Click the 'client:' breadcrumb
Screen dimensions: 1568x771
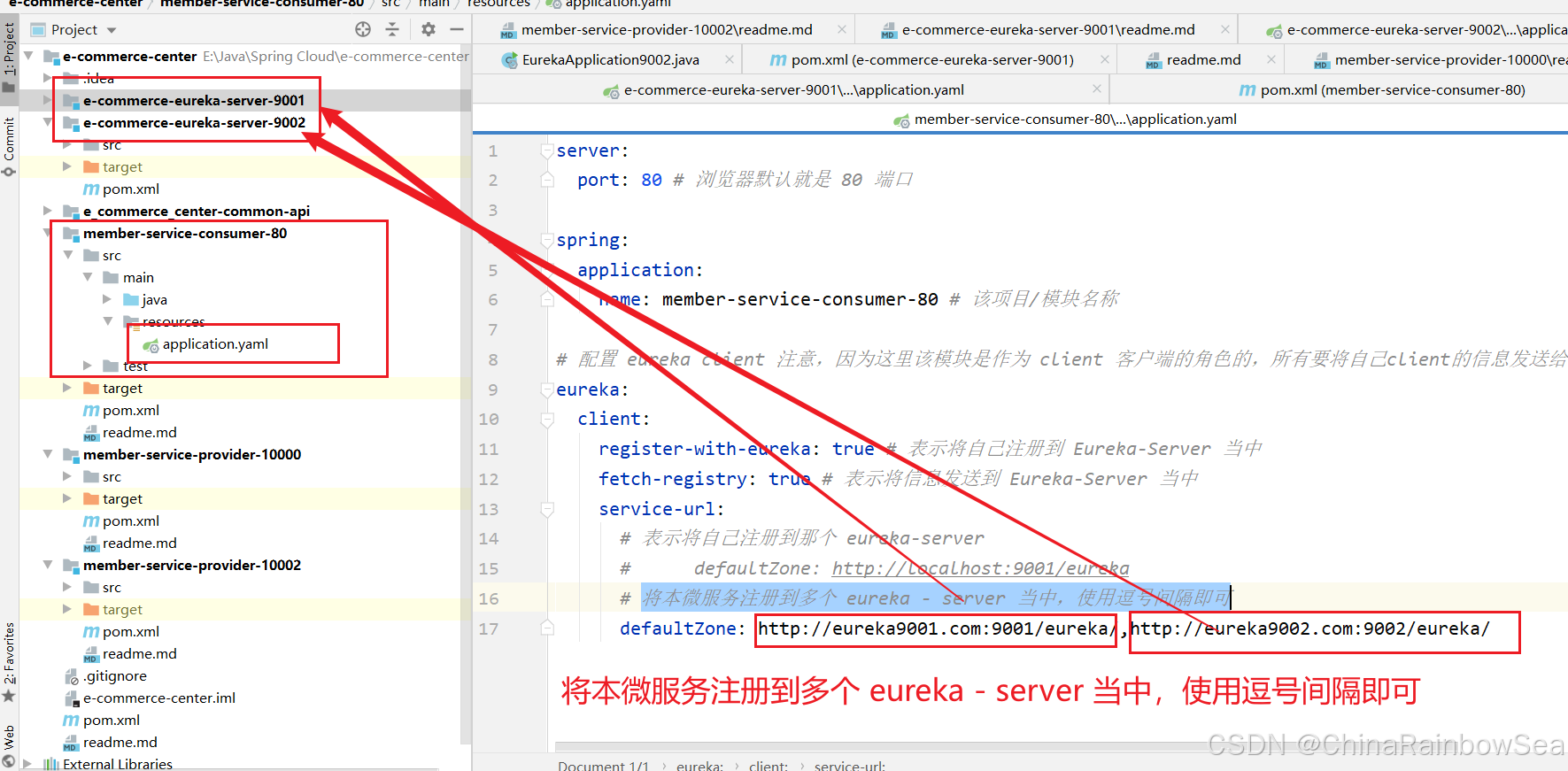point(769,765)
